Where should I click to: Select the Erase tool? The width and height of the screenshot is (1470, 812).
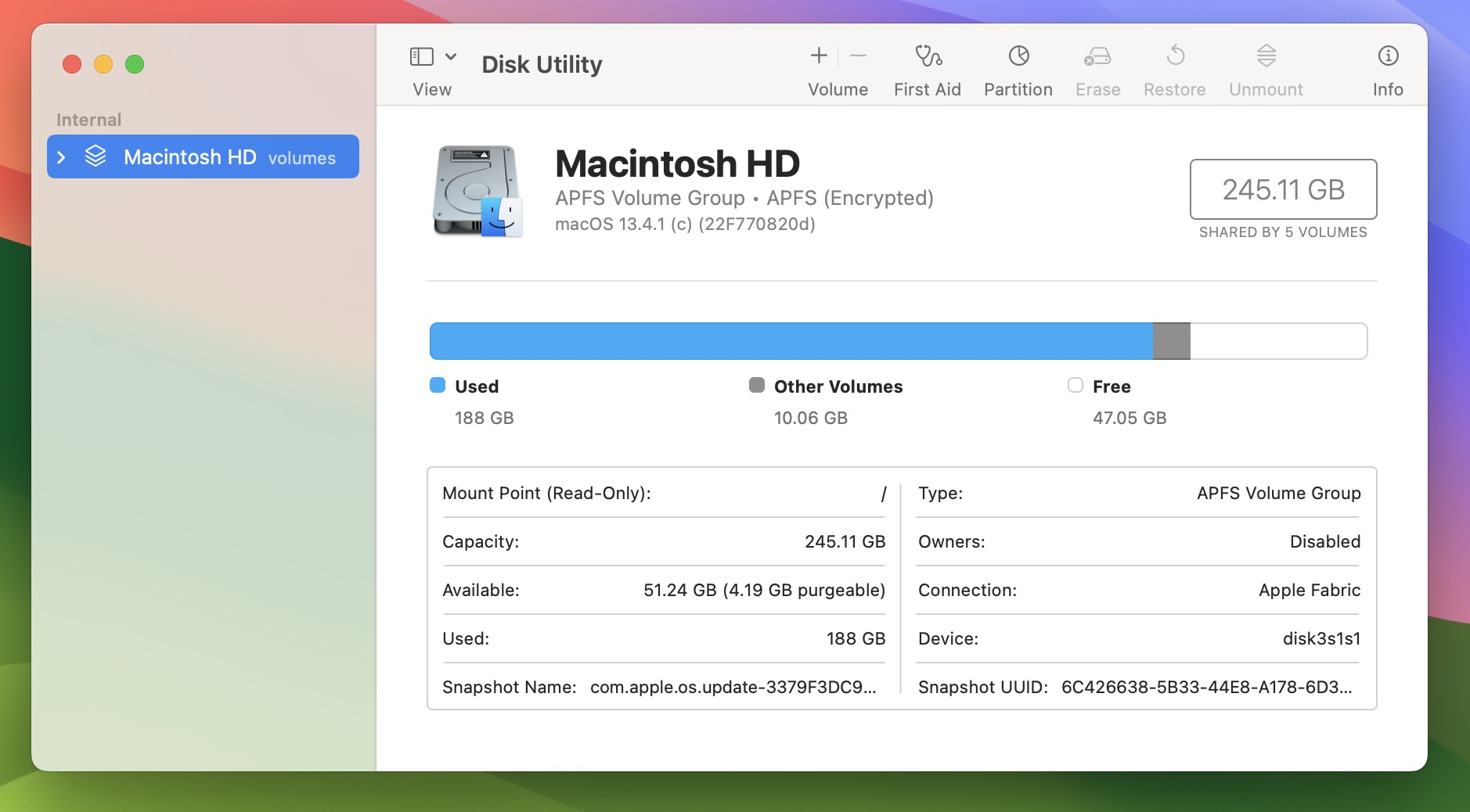(x=1097, y=66)
